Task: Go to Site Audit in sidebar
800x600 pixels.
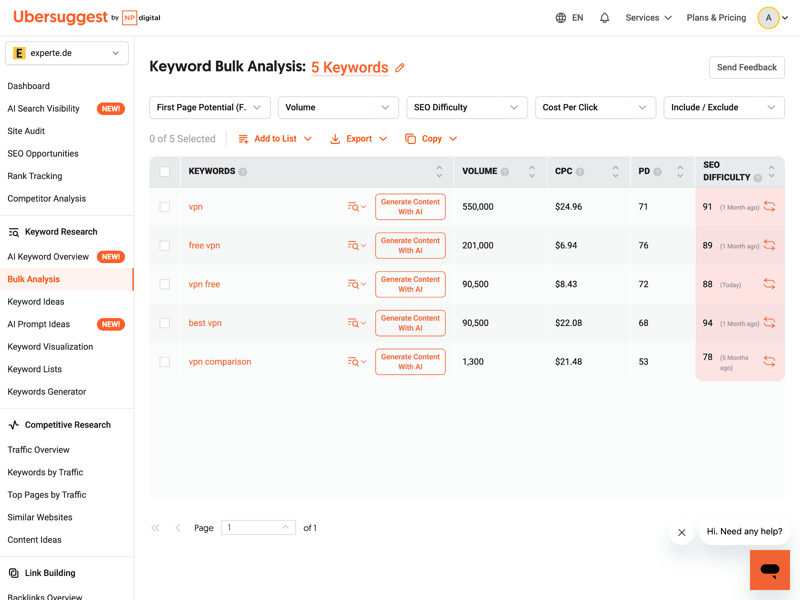Action: [x=26, y=131]
